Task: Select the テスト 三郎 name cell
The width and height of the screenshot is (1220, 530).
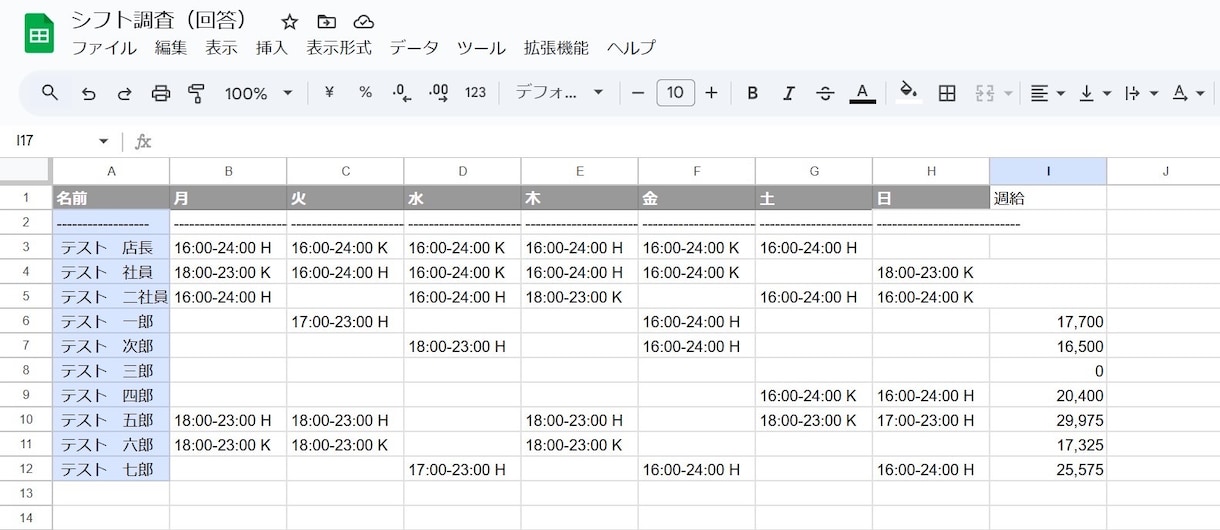Action: point(111,370)
